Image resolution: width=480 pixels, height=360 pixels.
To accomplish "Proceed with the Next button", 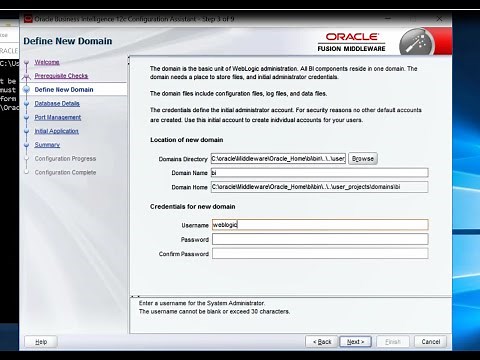I will (x=355, y=342).
